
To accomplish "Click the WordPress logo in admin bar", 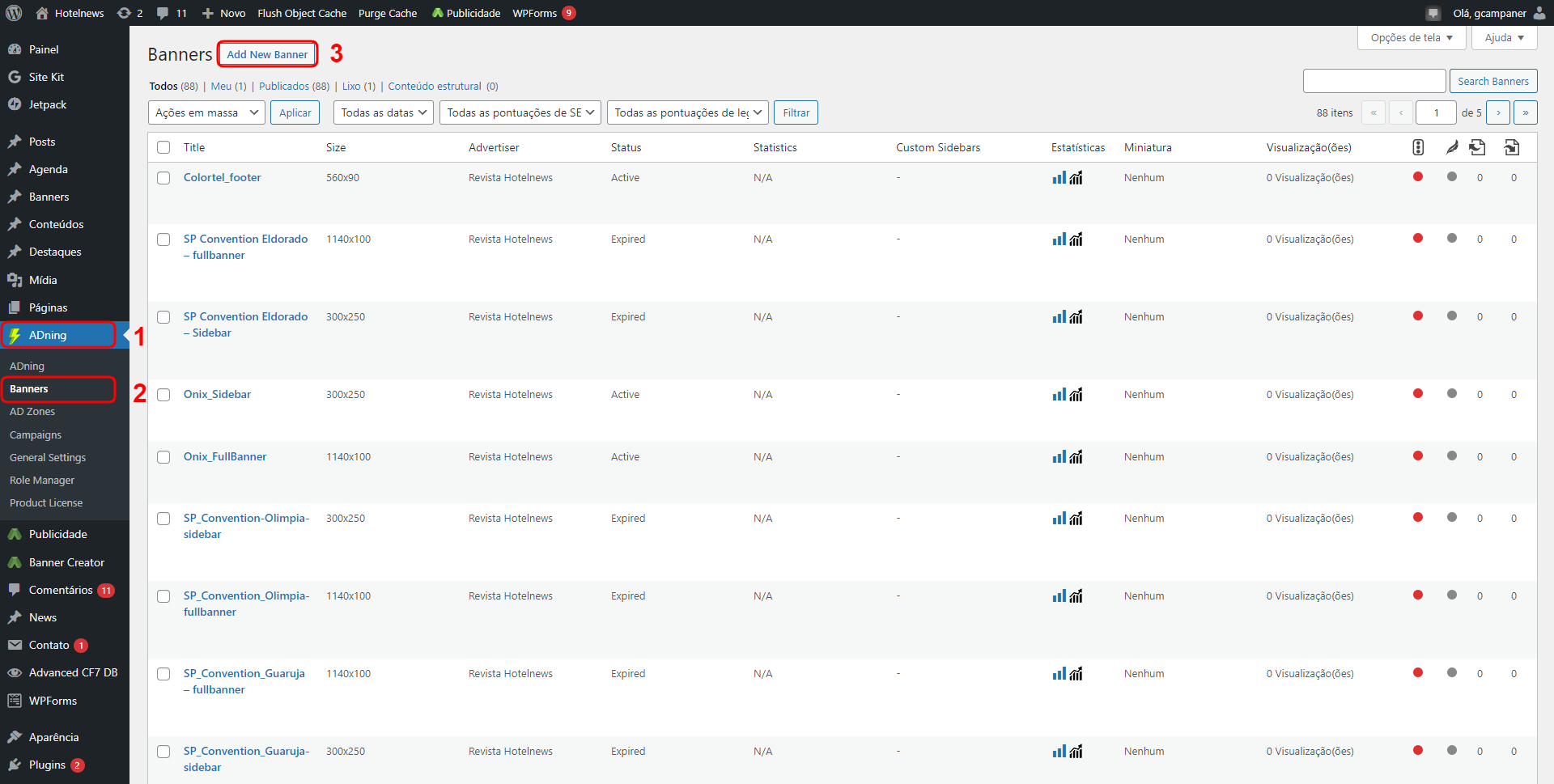I will coord(14,13).
